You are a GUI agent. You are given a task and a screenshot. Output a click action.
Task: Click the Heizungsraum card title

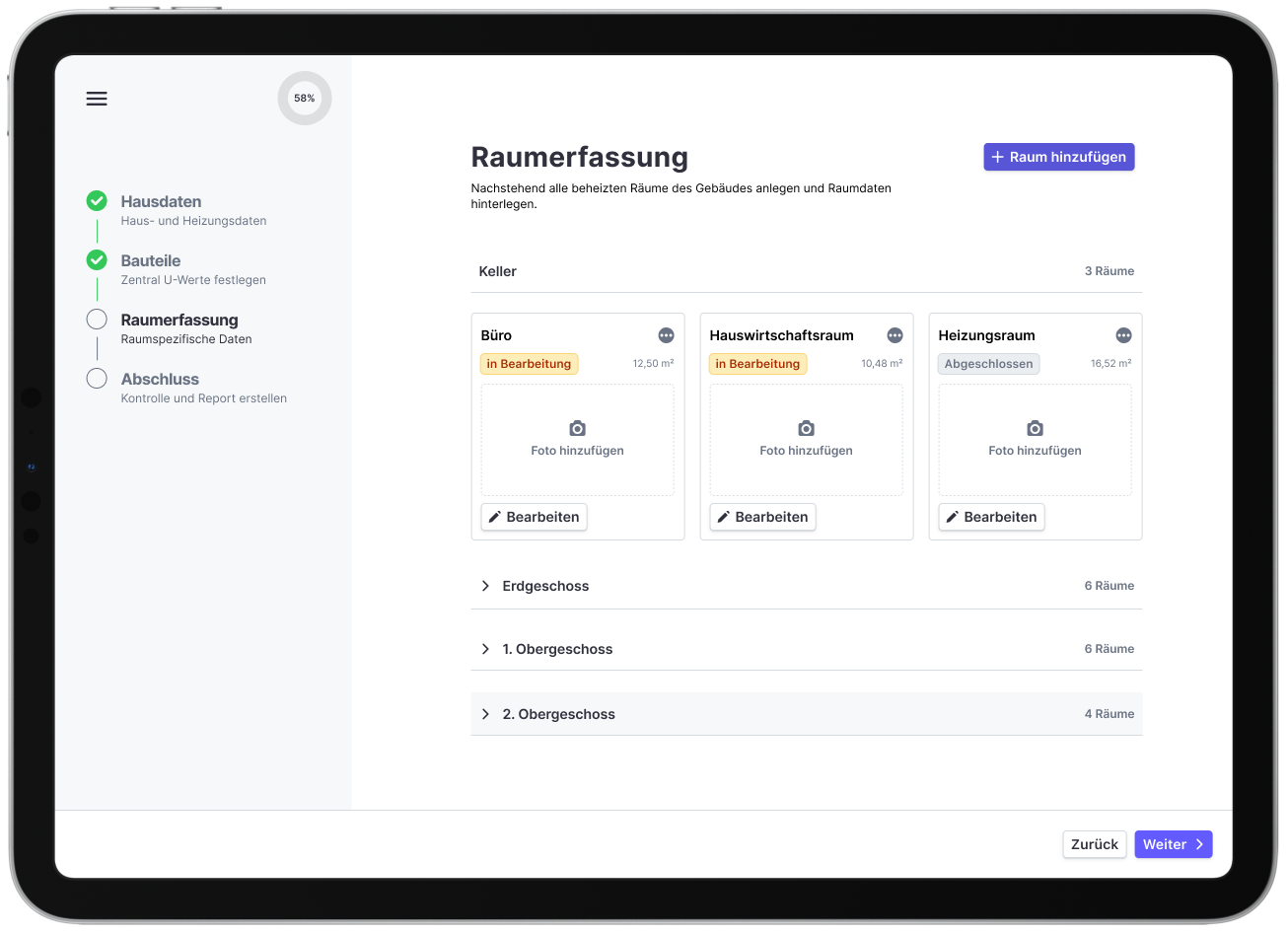[987, 335]
